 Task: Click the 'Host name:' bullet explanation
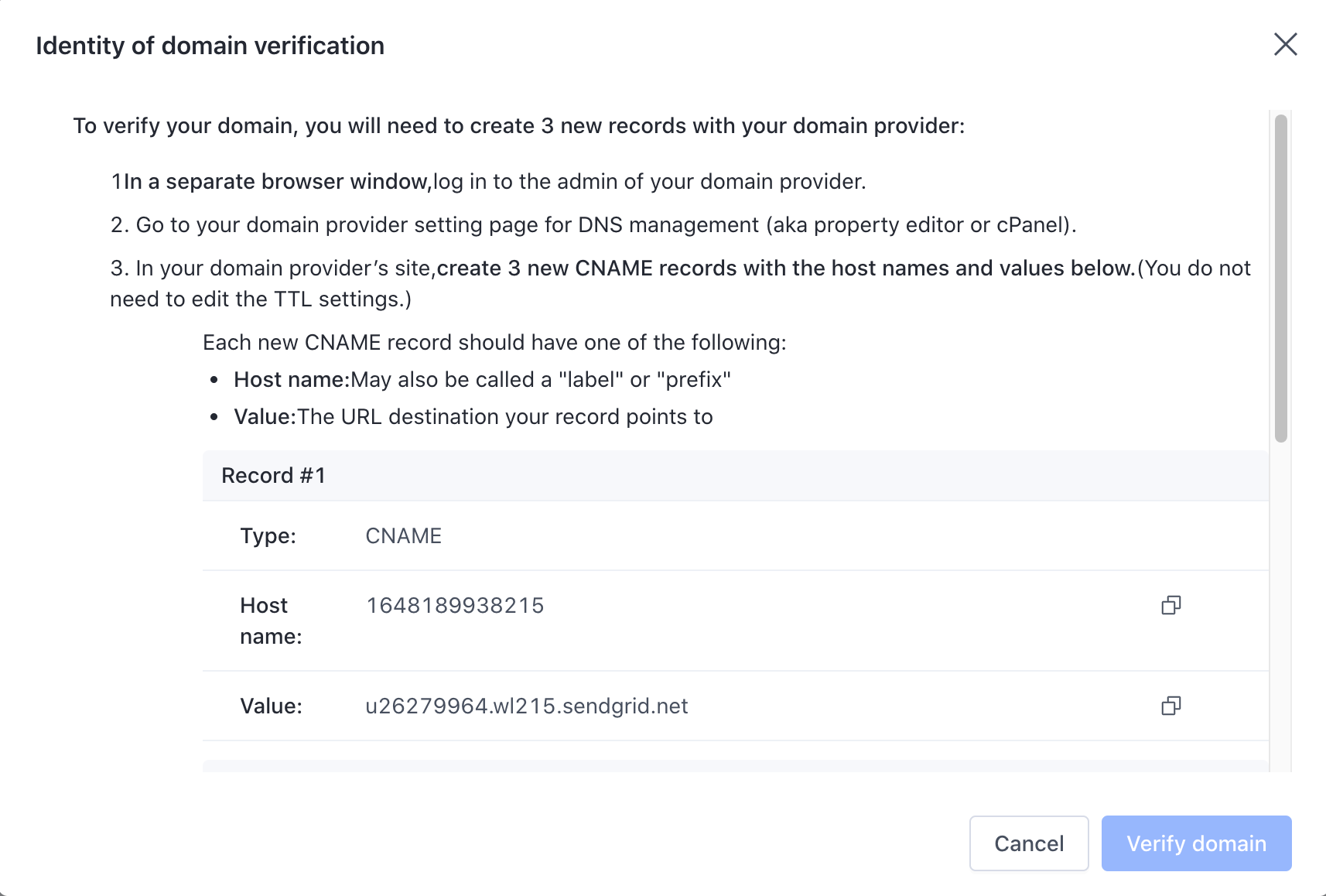[481, 379]
